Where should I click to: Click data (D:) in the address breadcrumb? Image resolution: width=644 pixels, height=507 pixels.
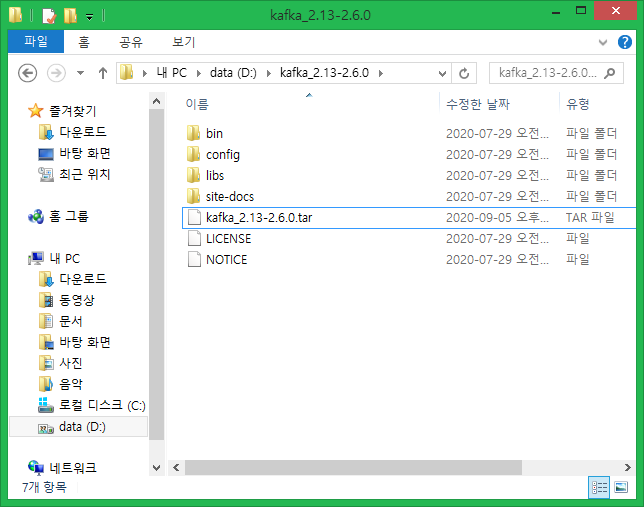(233, 73)
